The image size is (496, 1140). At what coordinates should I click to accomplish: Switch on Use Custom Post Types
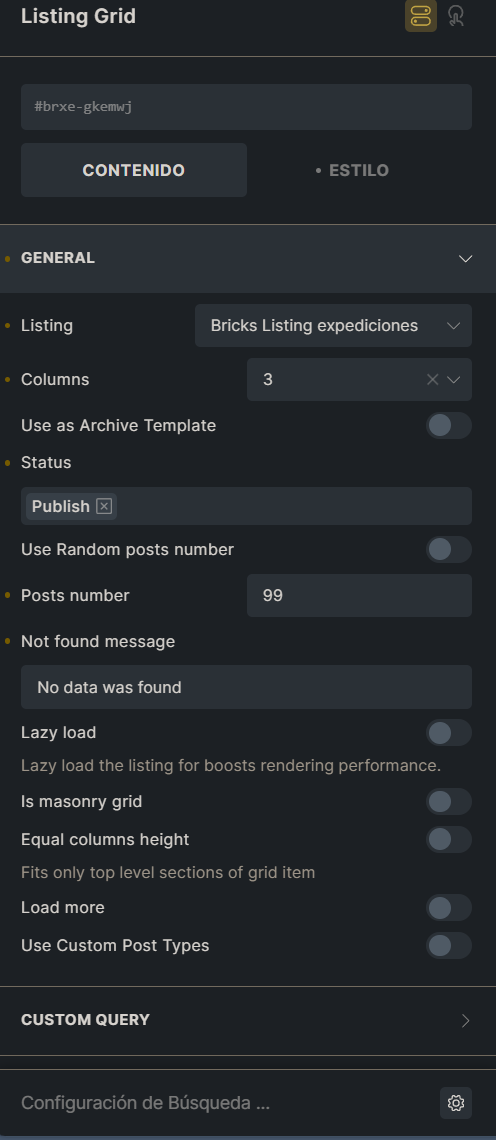pyautogui.click(x=449, y=946)
